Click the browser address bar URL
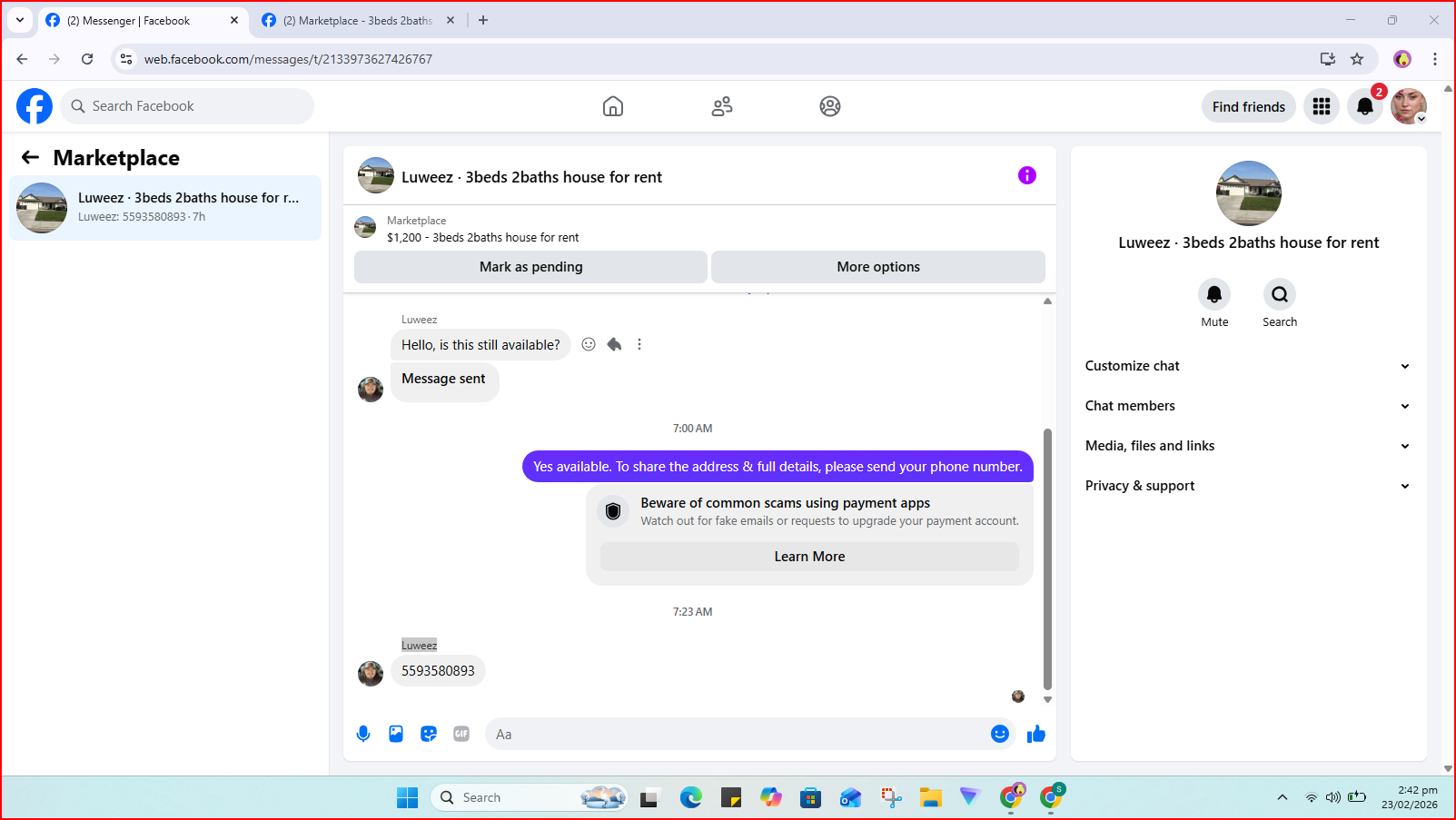Image resolution: width=1456 pixels, height=820 pixels. tap(288, 59)
